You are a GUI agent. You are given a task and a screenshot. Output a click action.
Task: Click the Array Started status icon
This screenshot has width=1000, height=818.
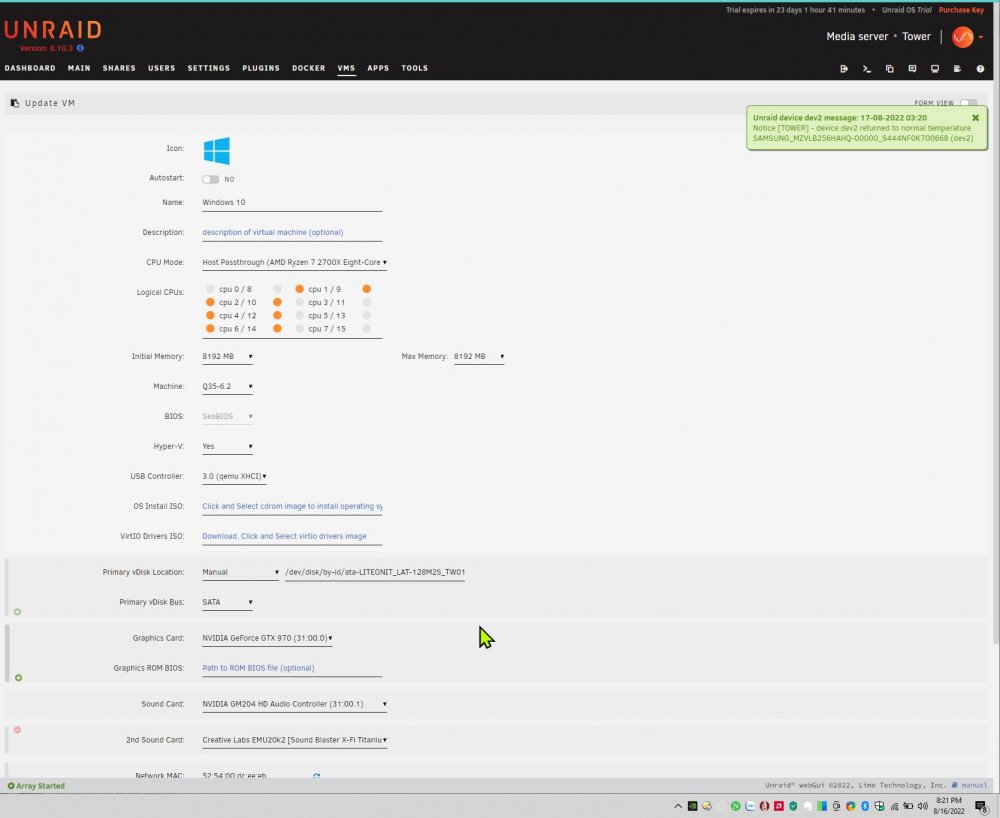click(x=11, y=785)
